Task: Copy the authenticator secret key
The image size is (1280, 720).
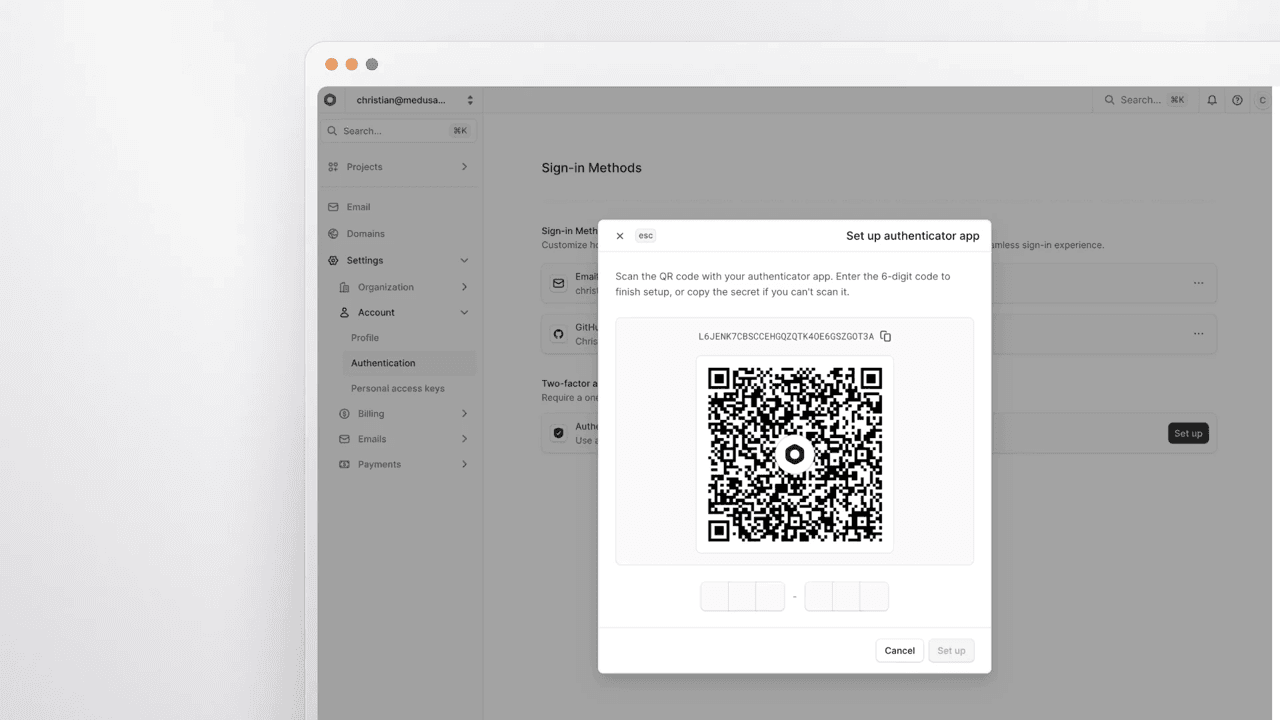Action: coord(885,337)
